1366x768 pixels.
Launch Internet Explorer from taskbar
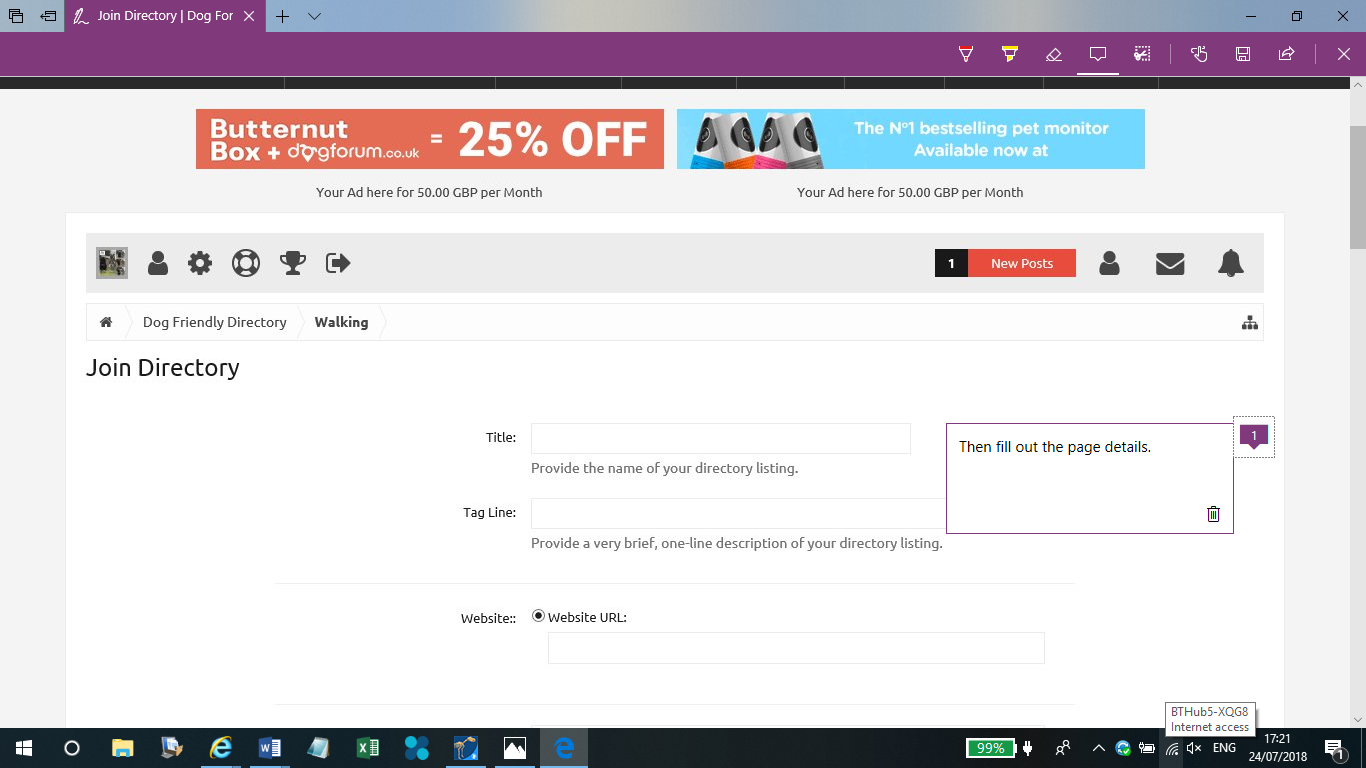220,748
